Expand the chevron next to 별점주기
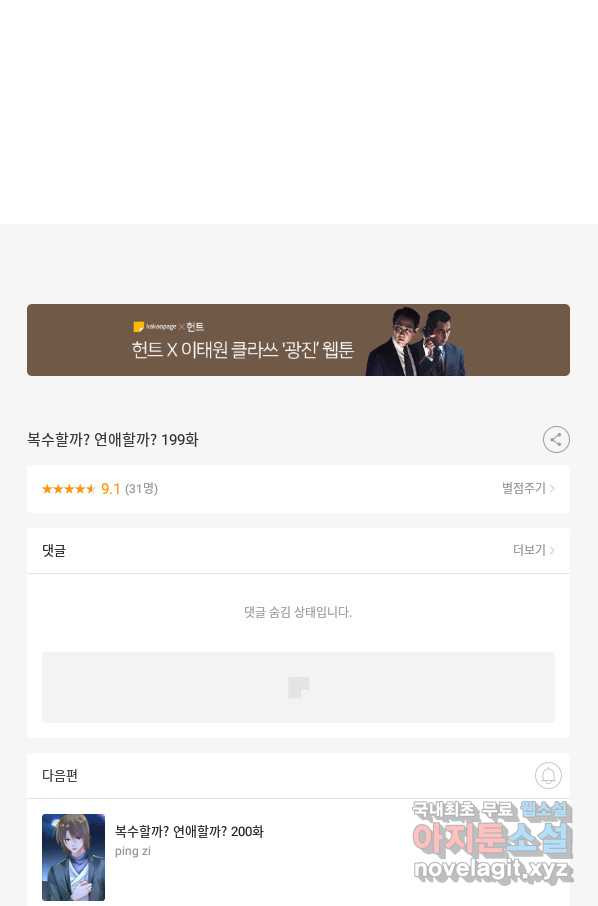This screenshot has height=906, width=598. point(552,489)
